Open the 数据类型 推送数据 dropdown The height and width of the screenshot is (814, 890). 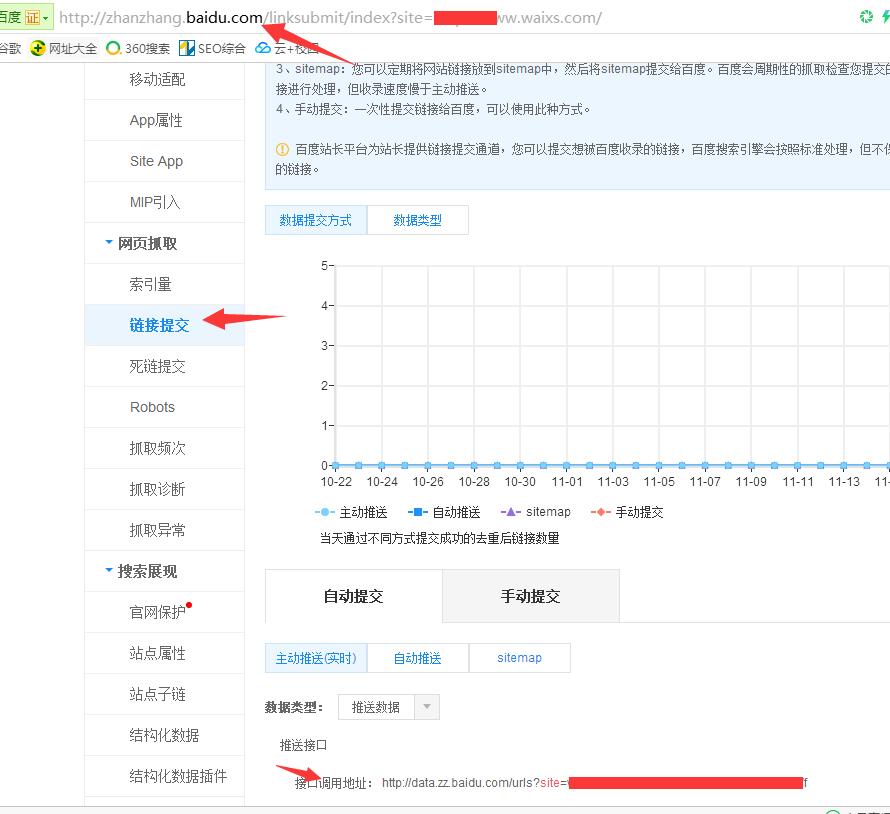(389, 707)
